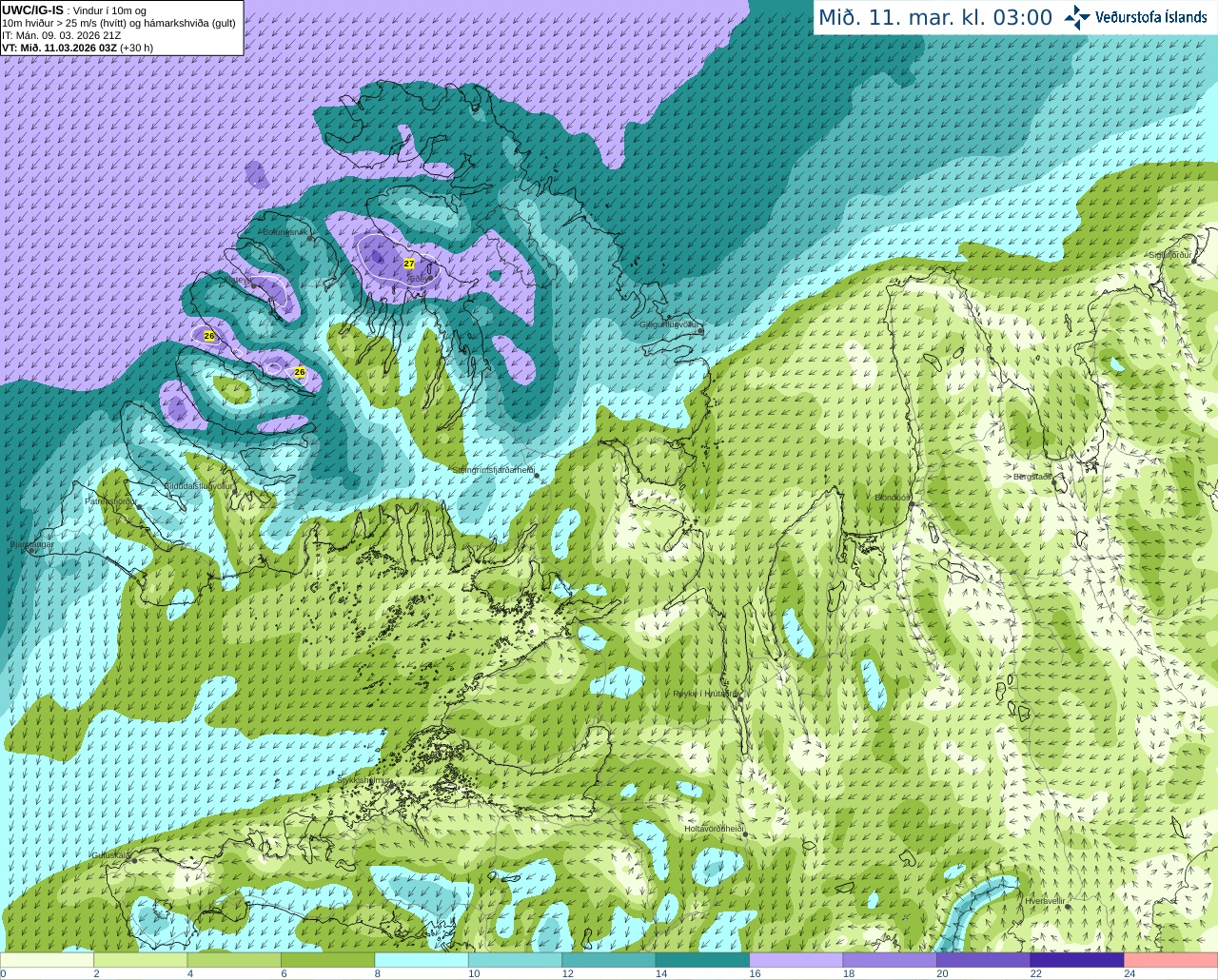This screenshot has width=1218, height=980.
Task: Click the 2–4 m/s light green swatch
Action: point(142,960)
